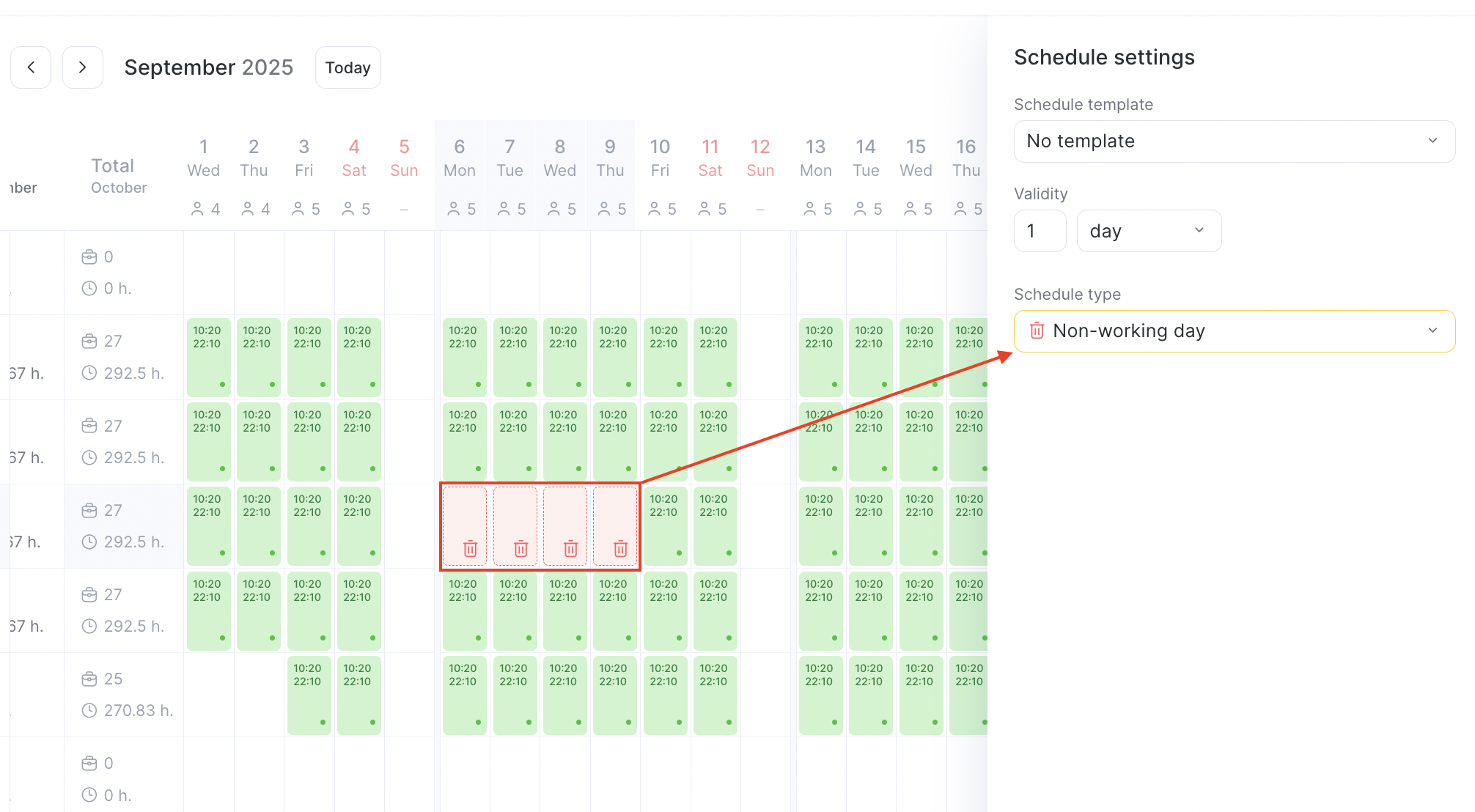This screenshot has height=812, width=1475.
Task: Click trash icon in Monday 6 non-working cell
Action: [471, 548]
